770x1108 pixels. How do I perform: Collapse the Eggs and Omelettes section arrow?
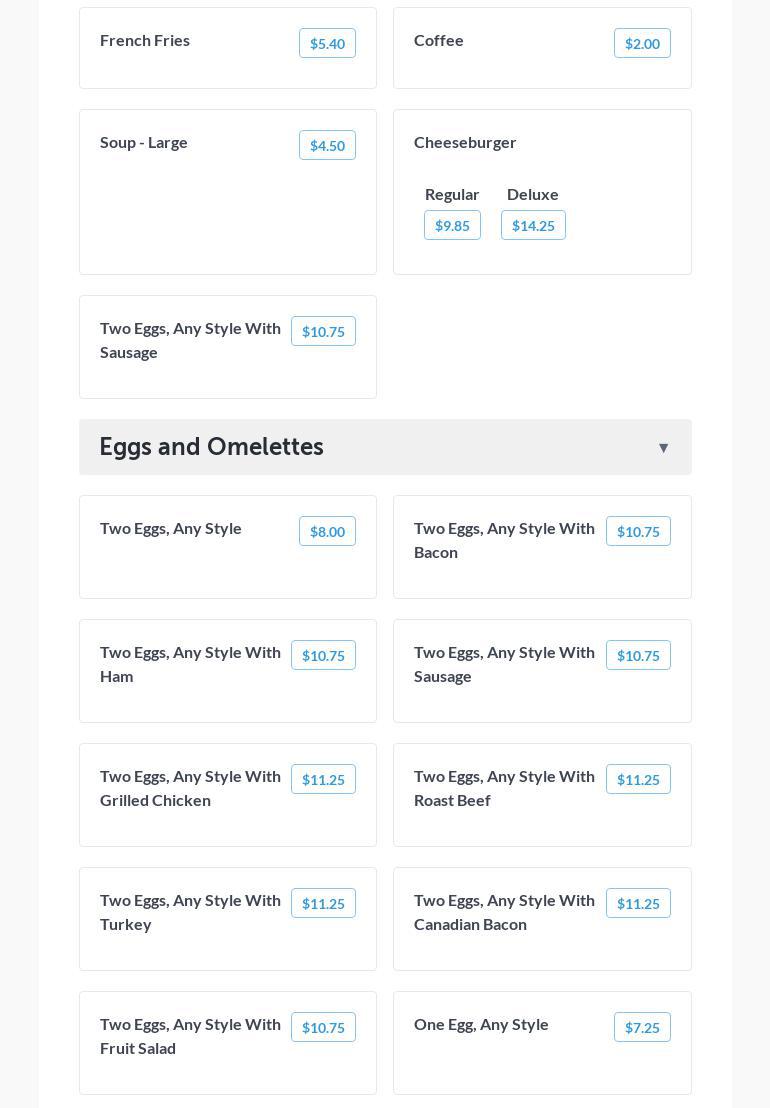pyautogui.click(x=663, y=448)
